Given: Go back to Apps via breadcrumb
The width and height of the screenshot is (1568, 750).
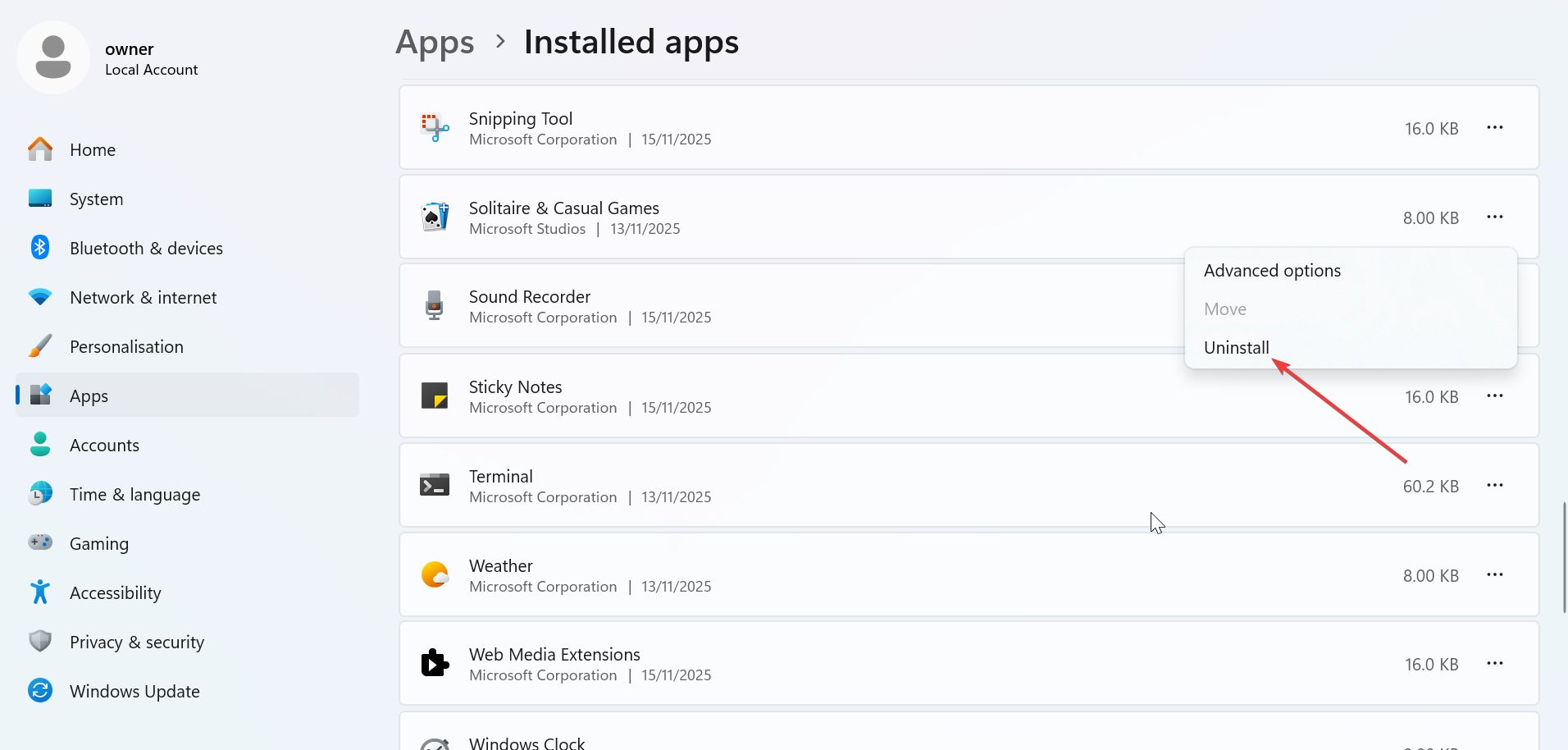Looking at the screenshot, I should pos(435,43).
